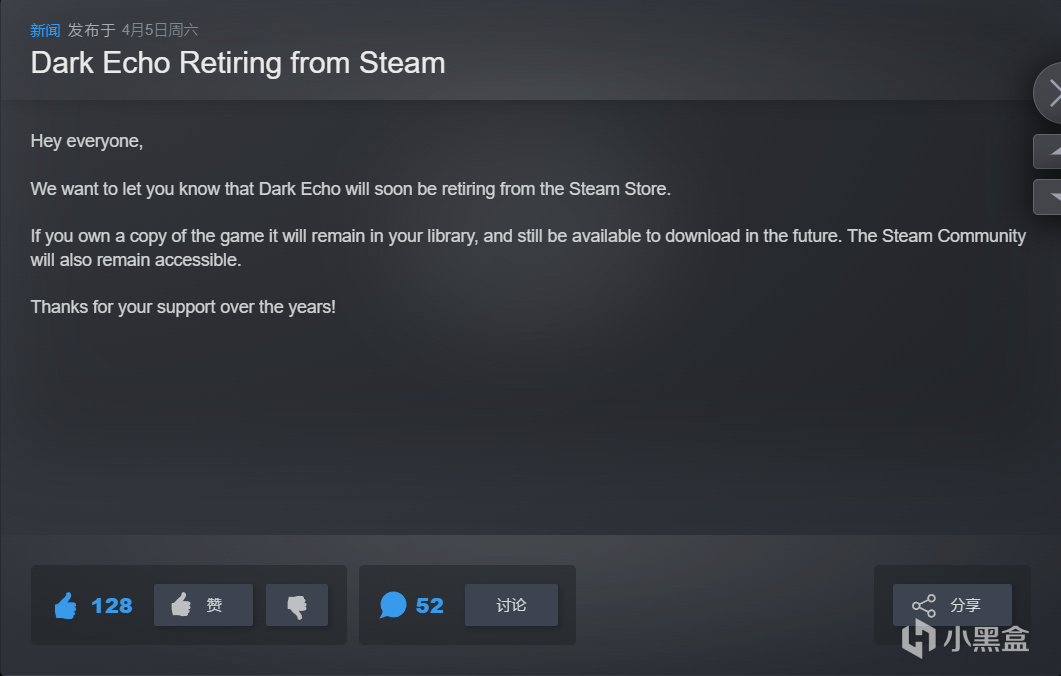The image size is (1061, 676).
Task: Click the 4月5日周六 publish date
Action: coord(160,30)
